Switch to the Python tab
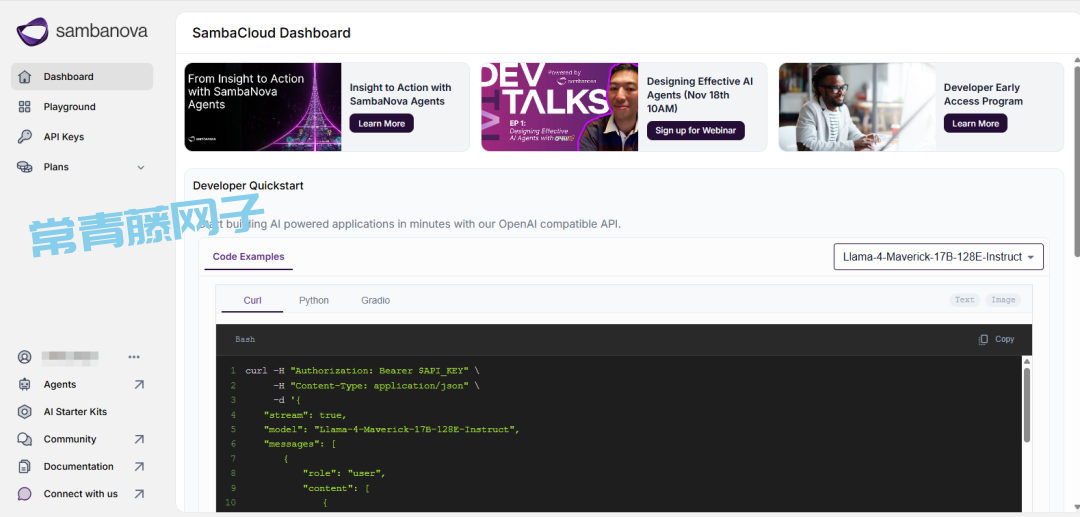The image size is (1080, 517). (313, 301)
